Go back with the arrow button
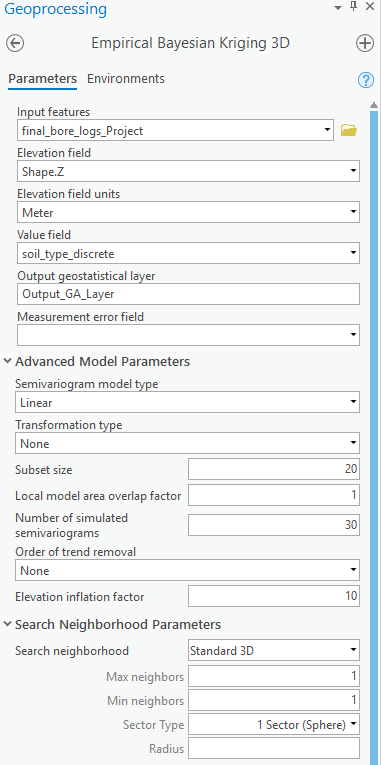 click(x=15, y=43)
